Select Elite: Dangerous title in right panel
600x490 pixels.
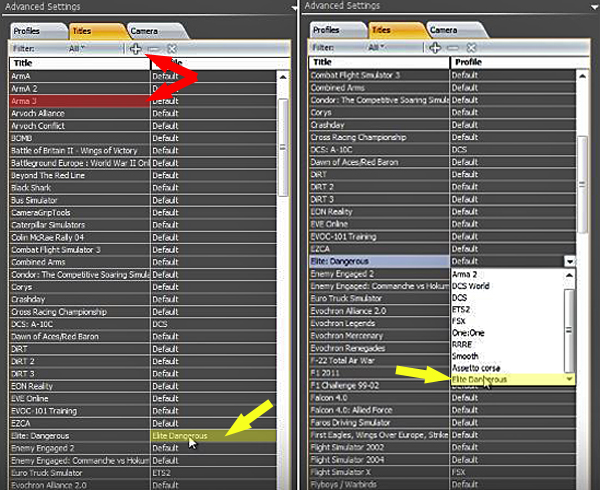[x=379, y=261]
